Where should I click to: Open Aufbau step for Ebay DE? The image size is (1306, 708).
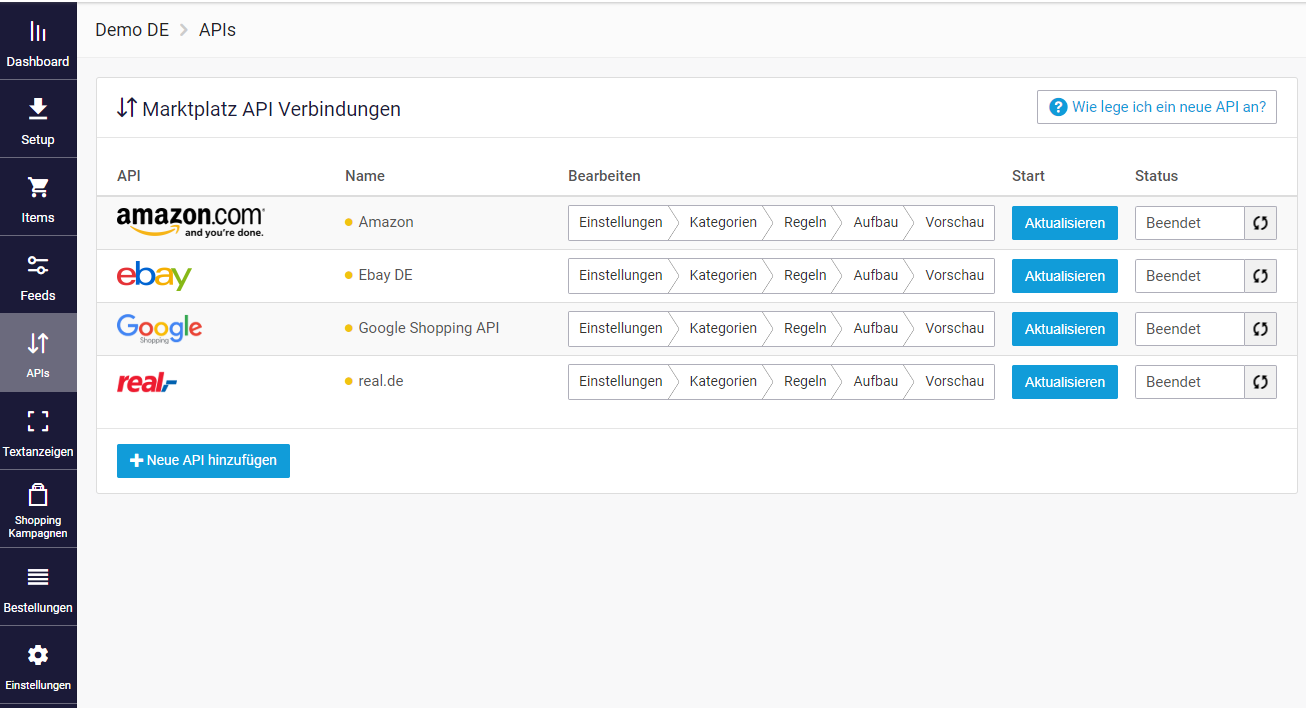click(x=875, y=276)
